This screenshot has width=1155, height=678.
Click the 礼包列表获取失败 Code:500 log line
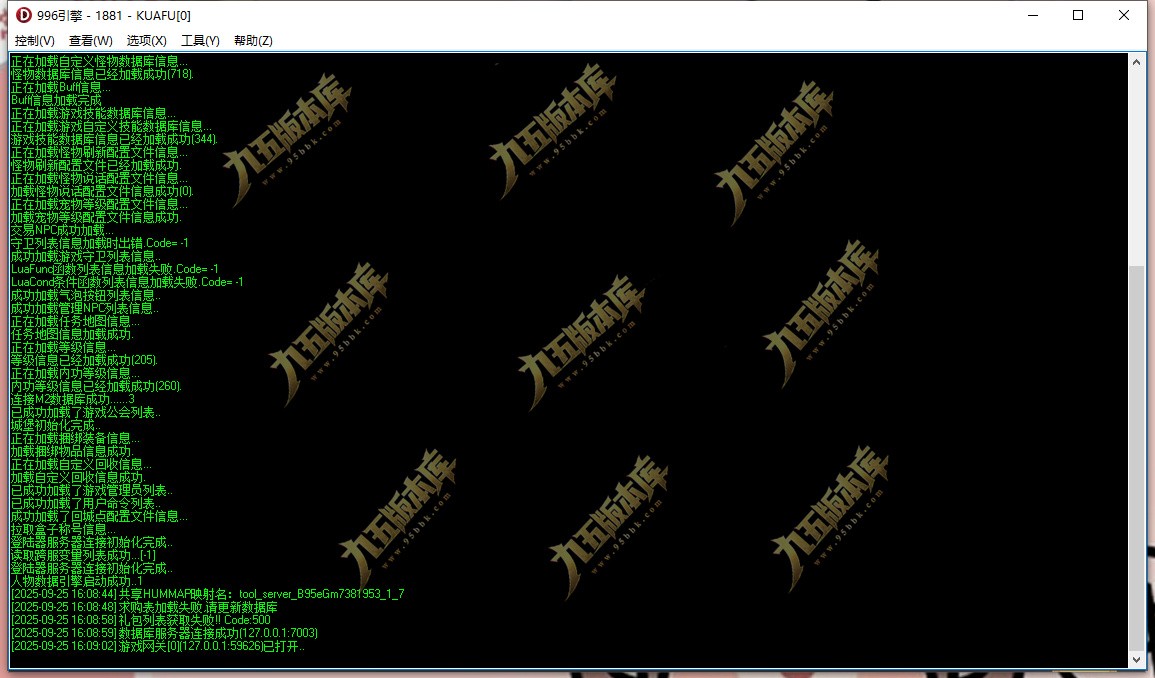pyautogui.click(x=141, y=620)
